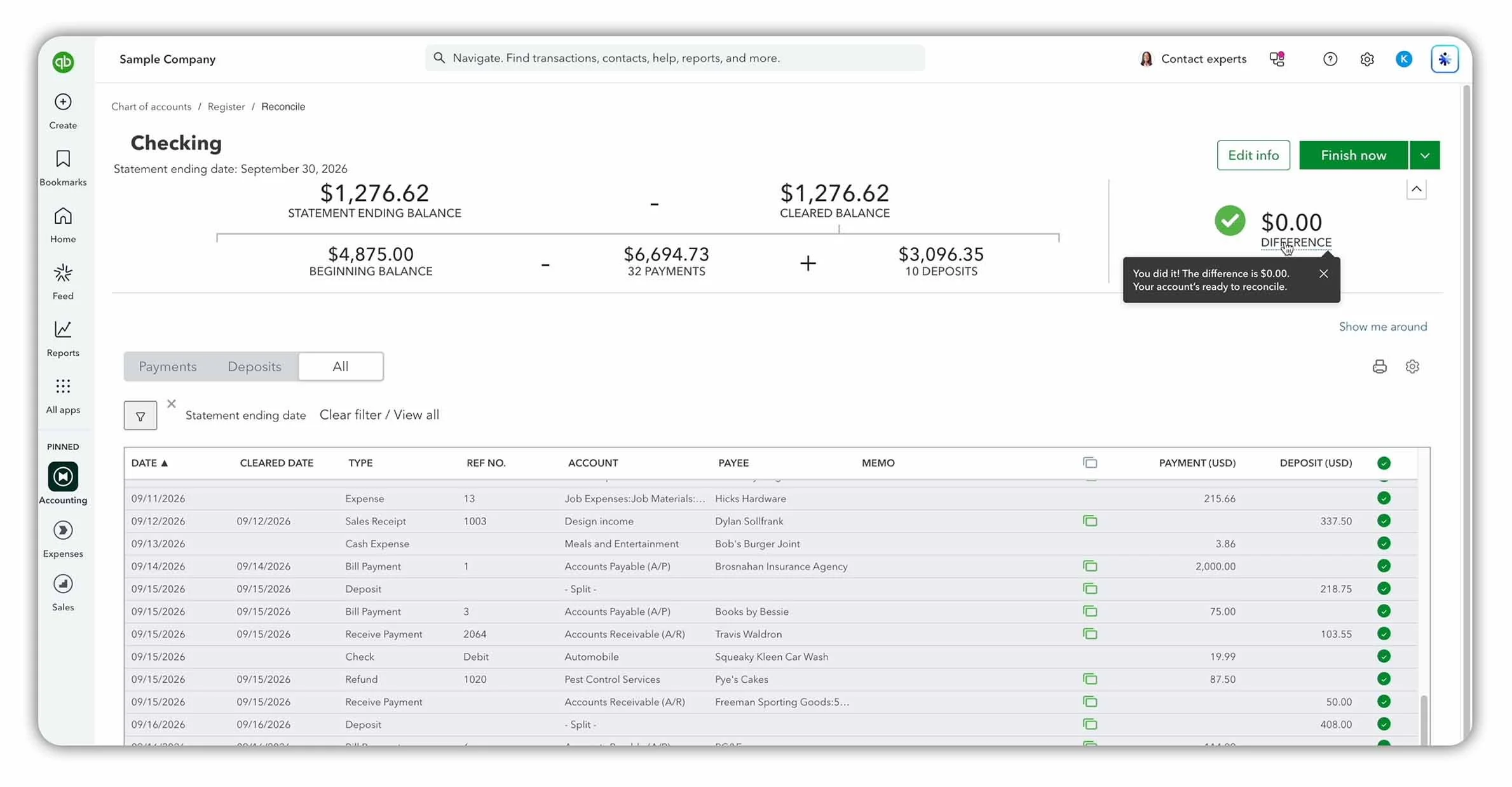Open the top bar settings gear
This screenshot has width=1512, height=787.
pyautogui.click(x=1367, y=59)
